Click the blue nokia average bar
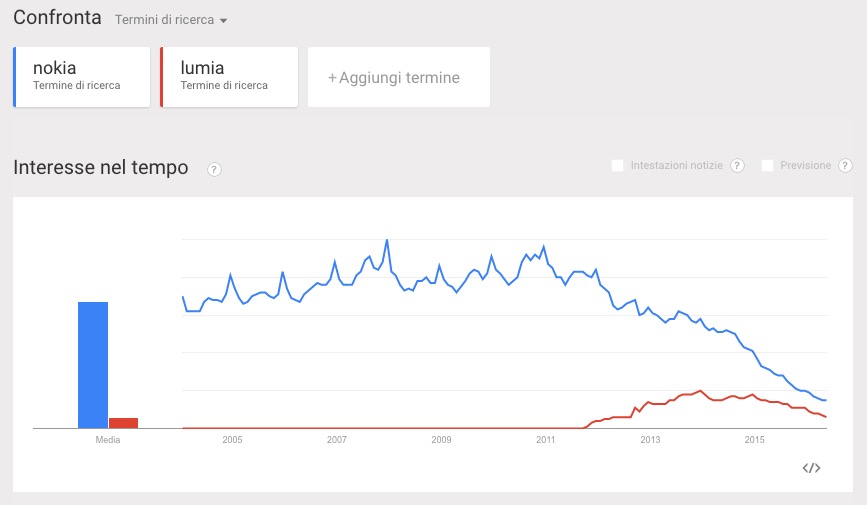The width and height of the screenshot is (867, 505). point(93,364)
